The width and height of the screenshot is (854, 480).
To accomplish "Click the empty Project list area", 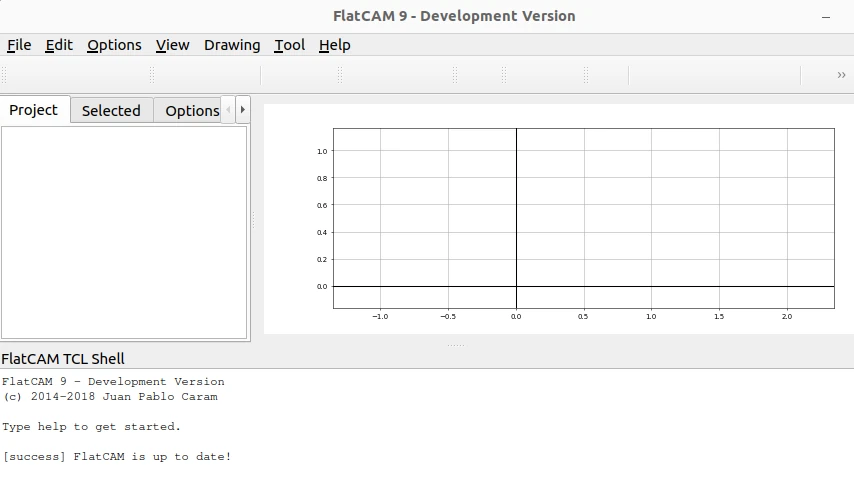I will 124,233.
